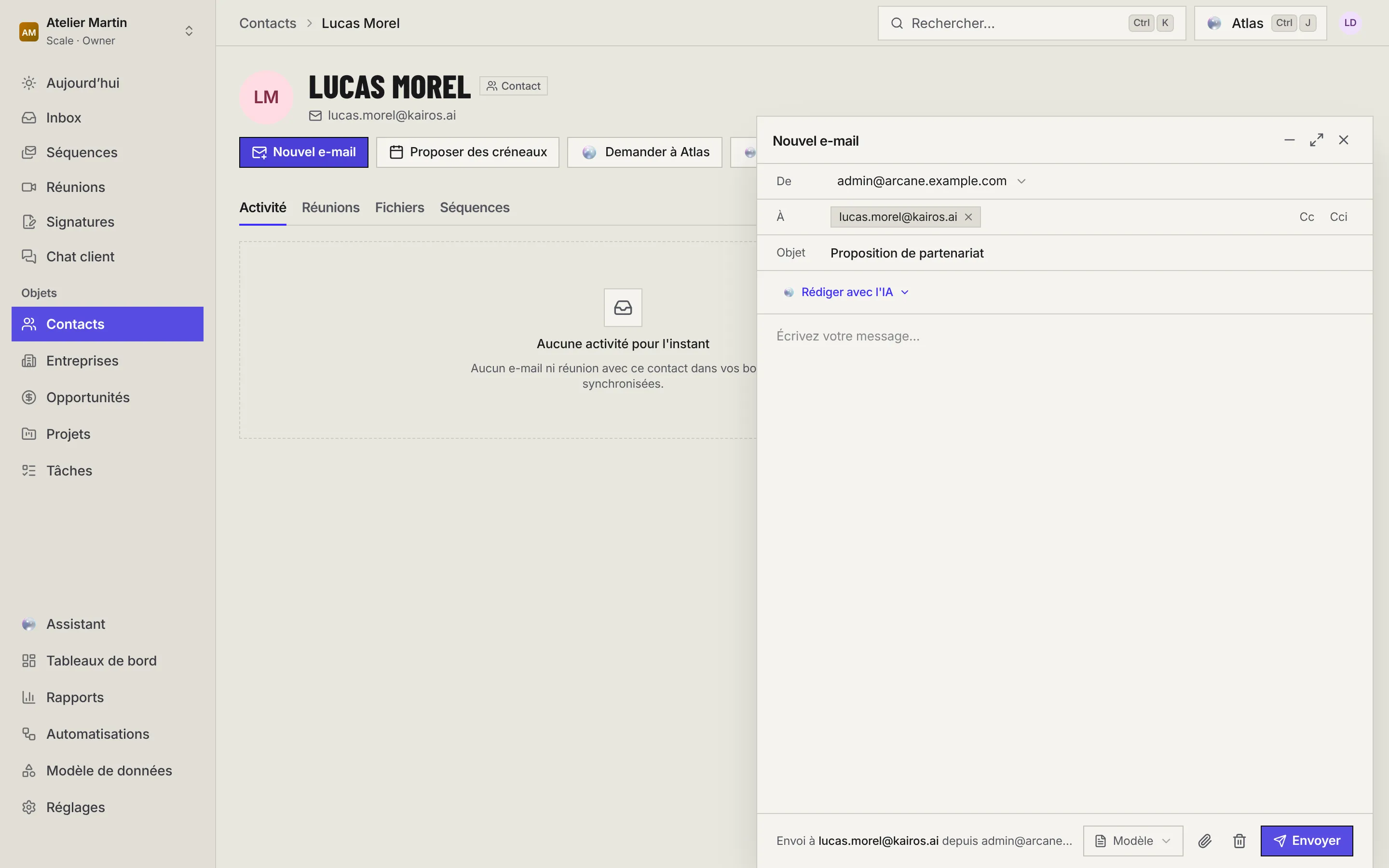Click the message body text area
Viewport: 1389px width, 868px height.
coord(1065,563)
